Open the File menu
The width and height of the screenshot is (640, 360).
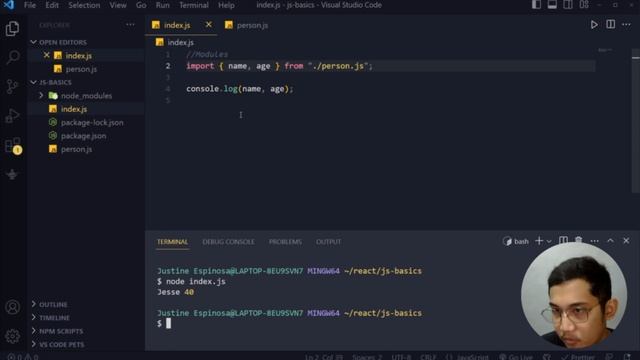[x=30, y=5]
